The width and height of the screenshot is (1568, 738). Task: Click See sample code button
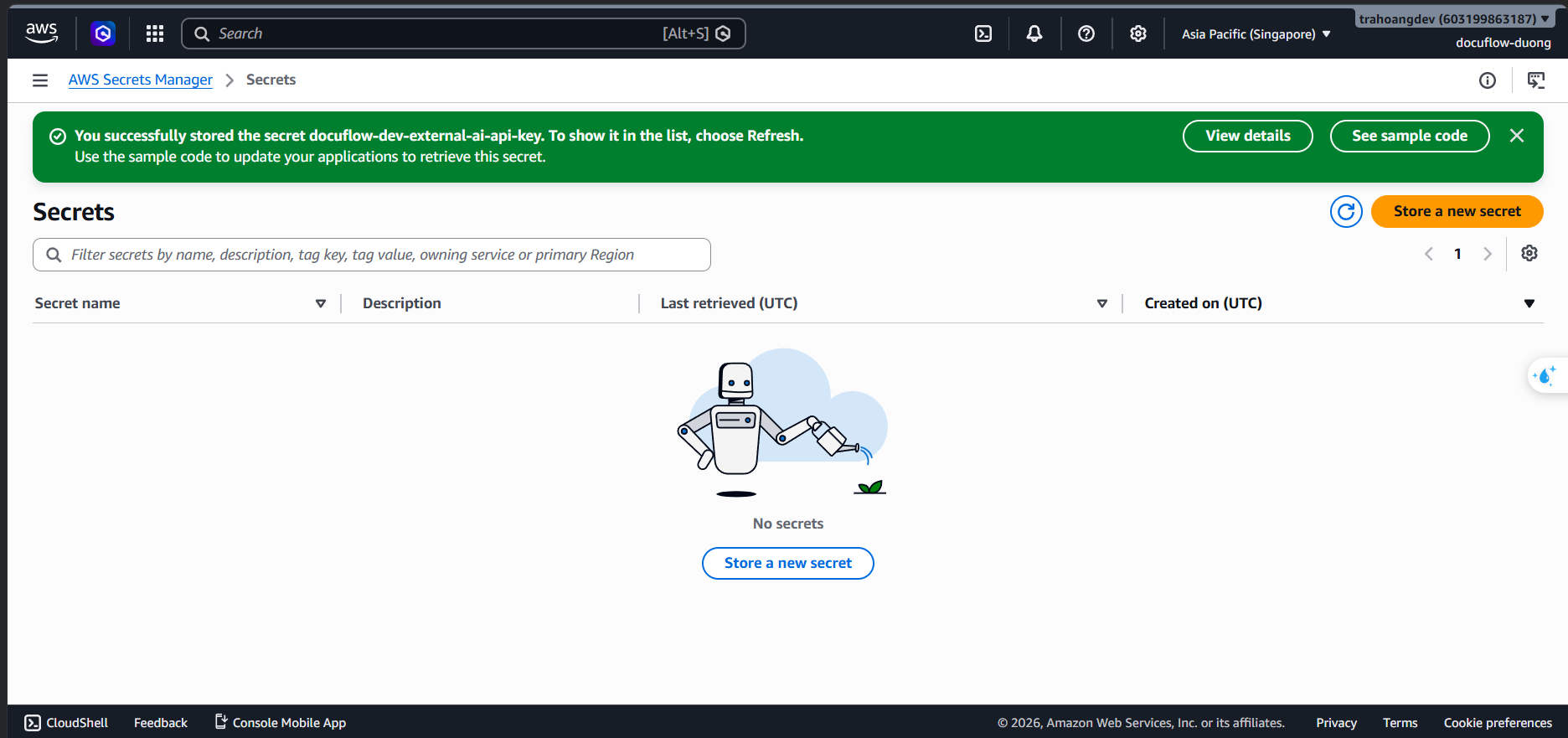point(1410,136)
